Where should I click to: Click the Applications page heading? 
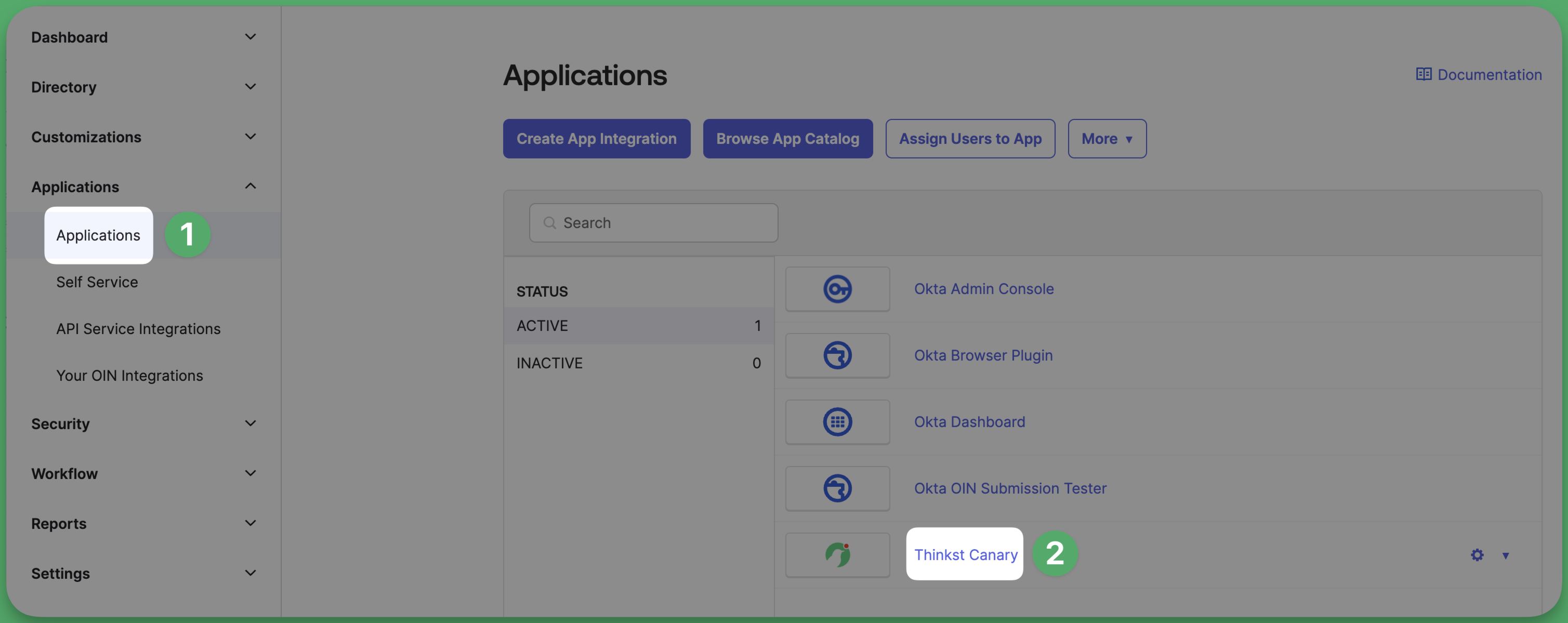[584, 75]
